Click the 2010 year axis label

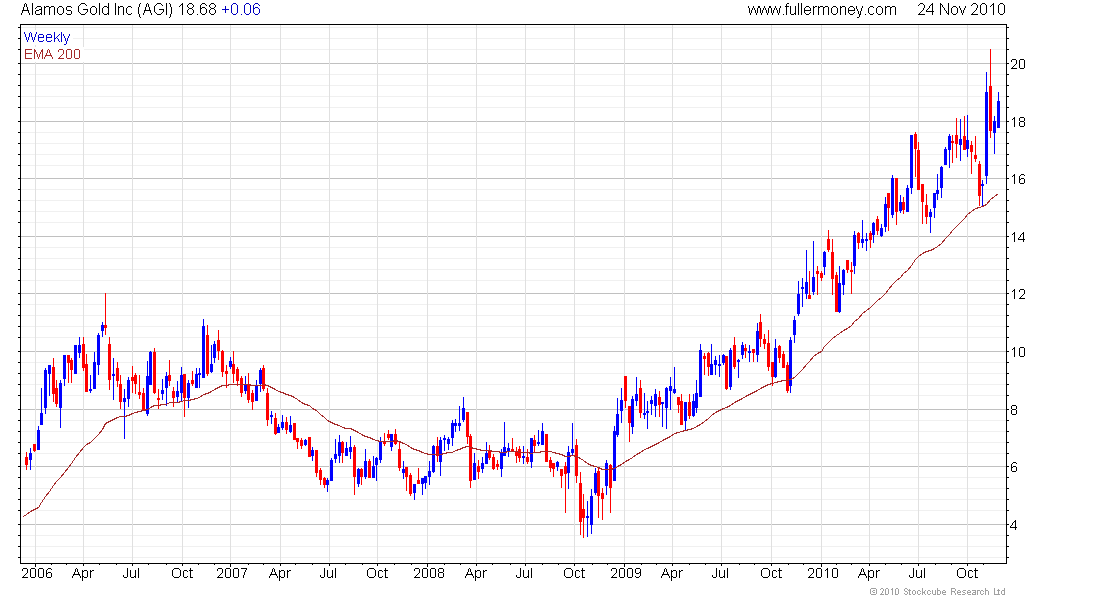coord(823,573)
